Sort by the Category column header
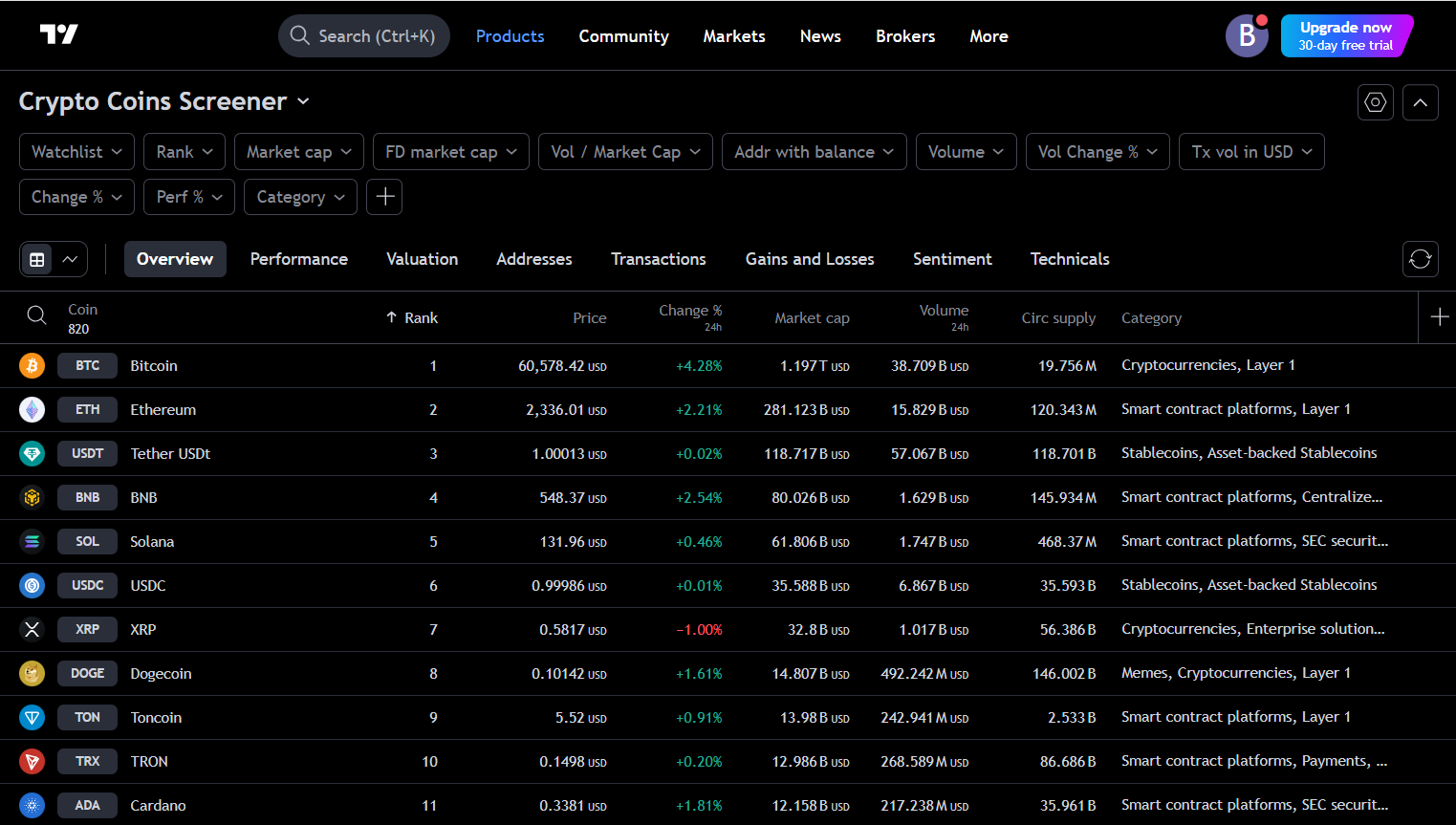1456x825 pixels. (1151, 318)
